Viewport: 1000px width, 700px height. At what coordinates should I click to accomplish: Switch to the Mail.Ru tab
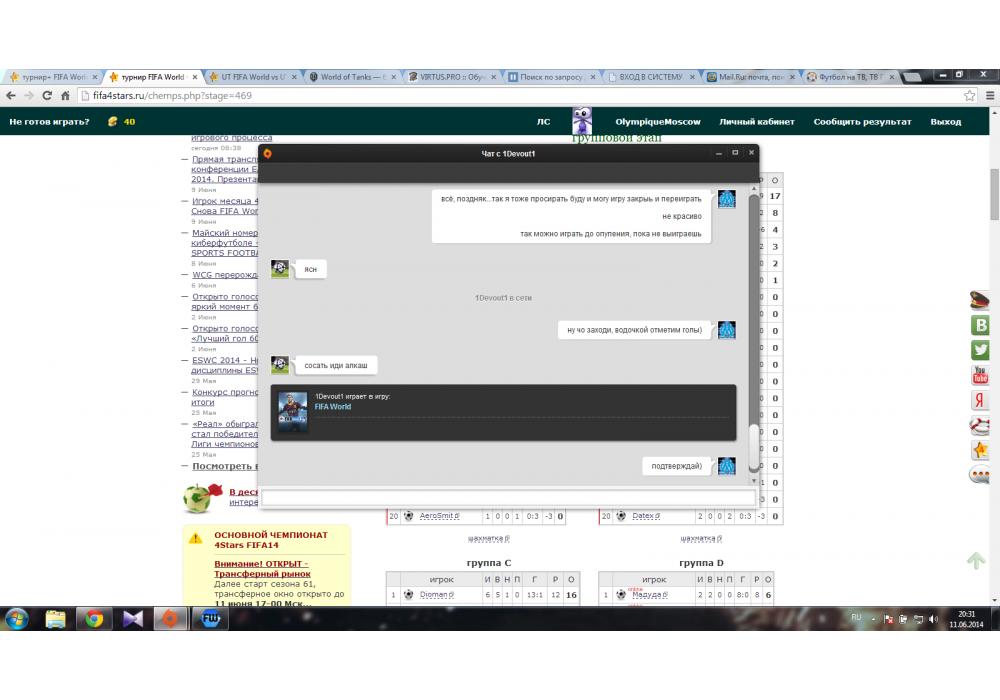tap(751, 77)
